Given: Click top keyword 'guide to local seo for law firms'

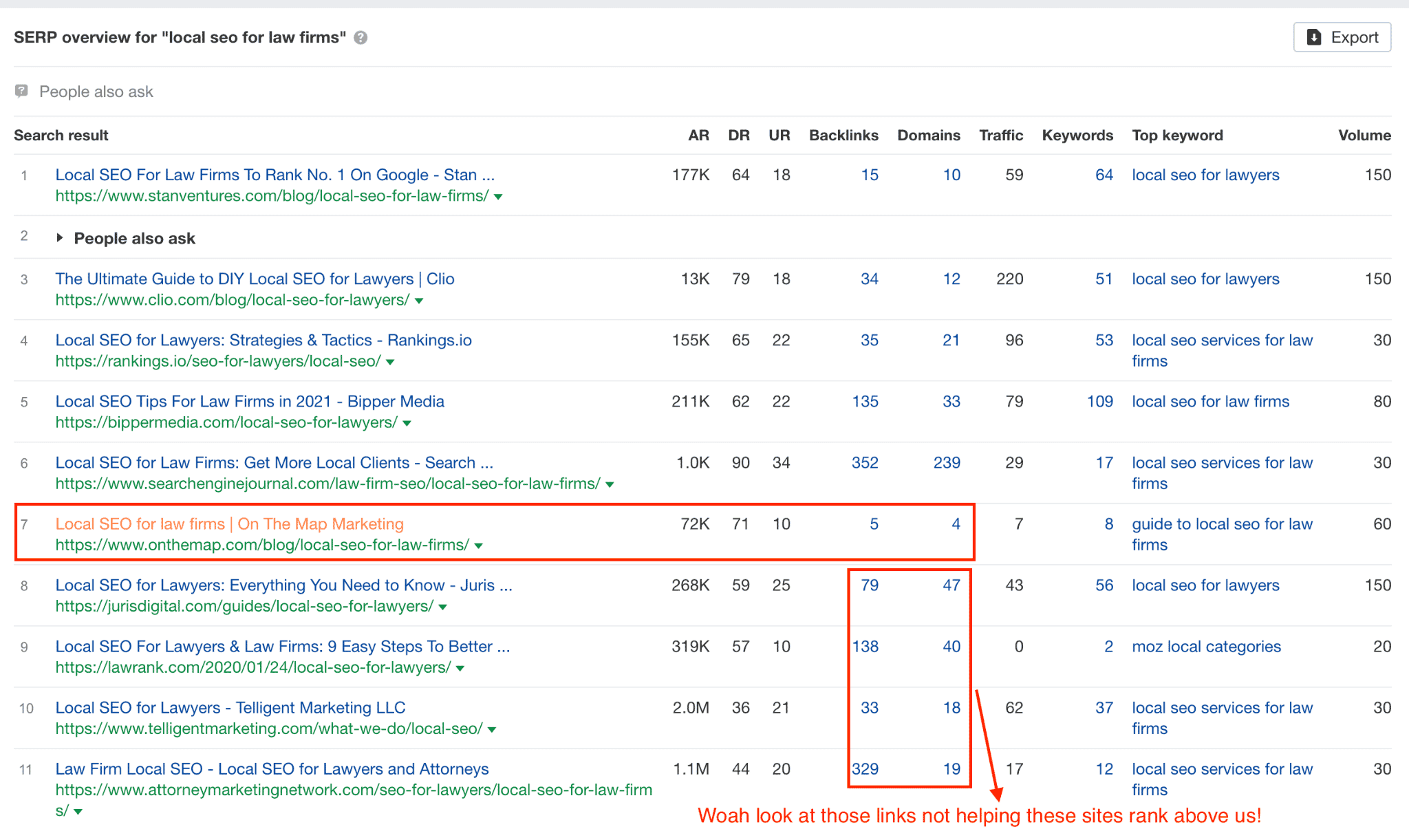Looking at the screenshot, I should coord(1223,534).
